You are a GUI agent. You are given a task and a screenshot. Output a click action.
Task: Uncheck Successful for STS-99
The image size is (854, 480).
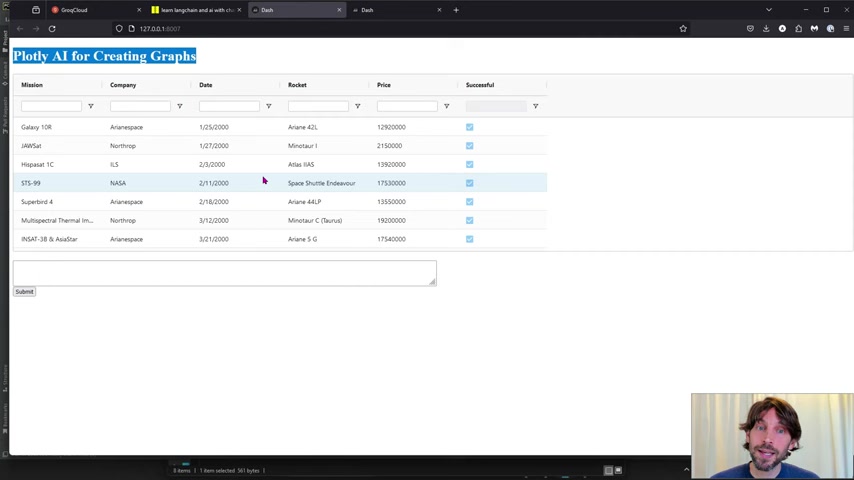click(x=469, y=183)
